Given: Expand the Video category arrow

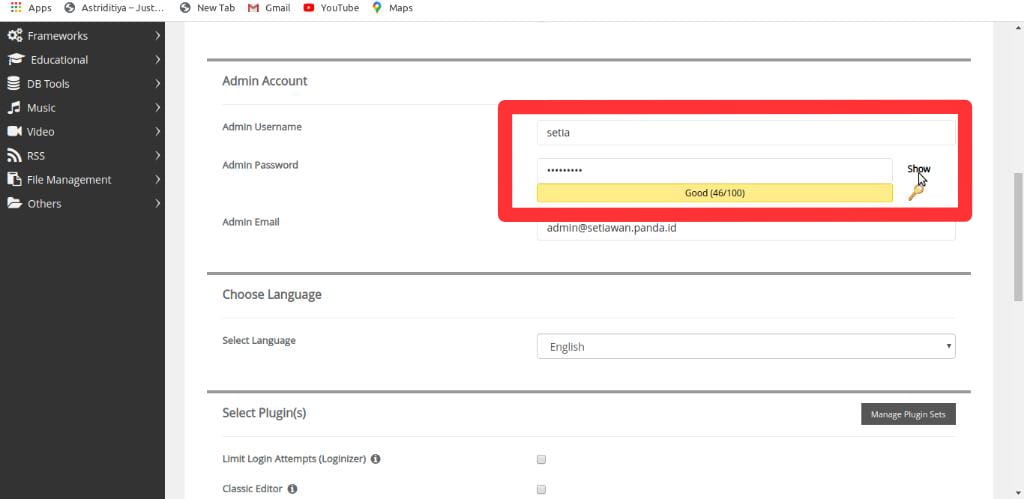Looking at the screenshot, I should 157,131.
